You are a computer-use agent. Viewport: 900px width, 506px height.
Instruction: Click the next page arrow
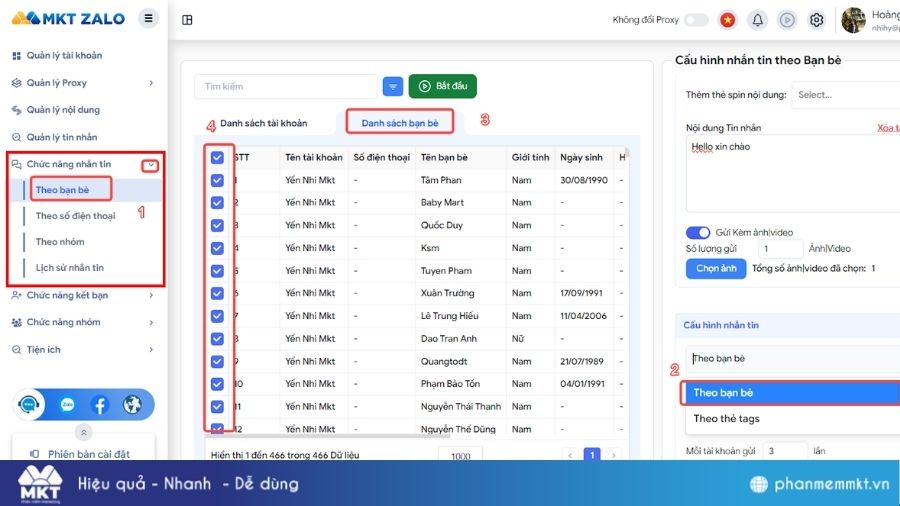tap(614, 455)
